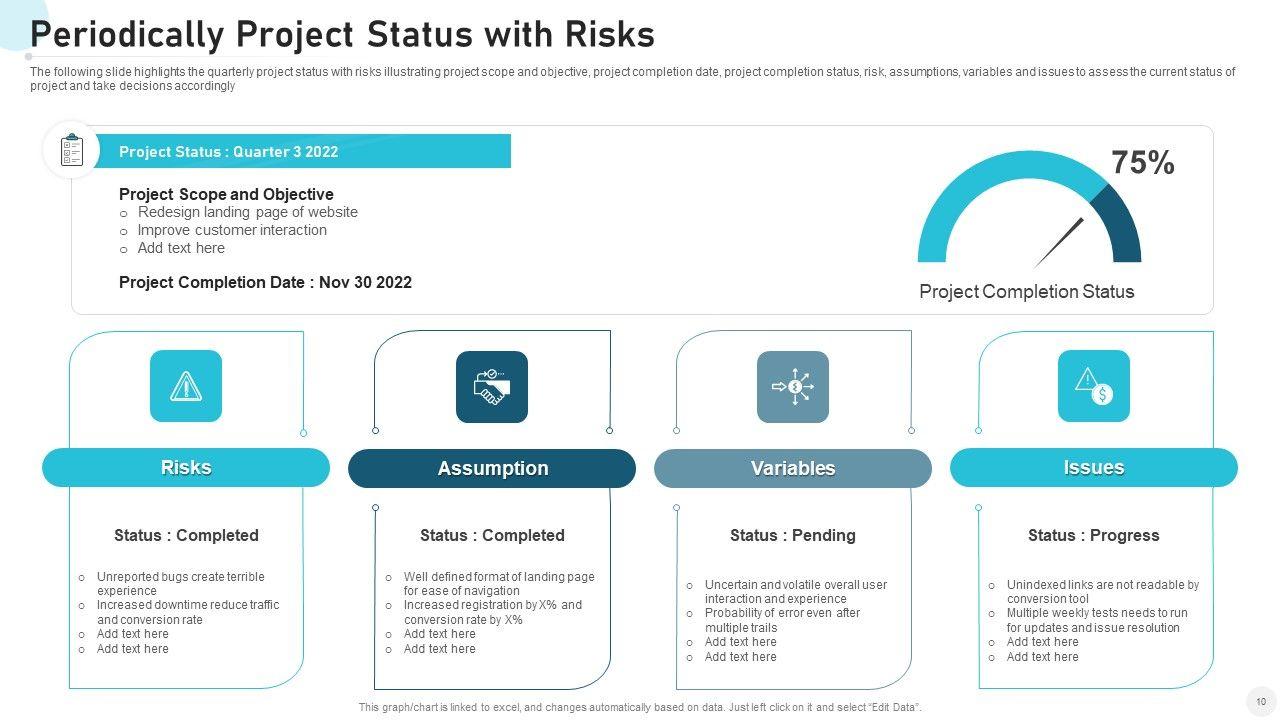Click the gauge needle pointer

coord(1060,242)
